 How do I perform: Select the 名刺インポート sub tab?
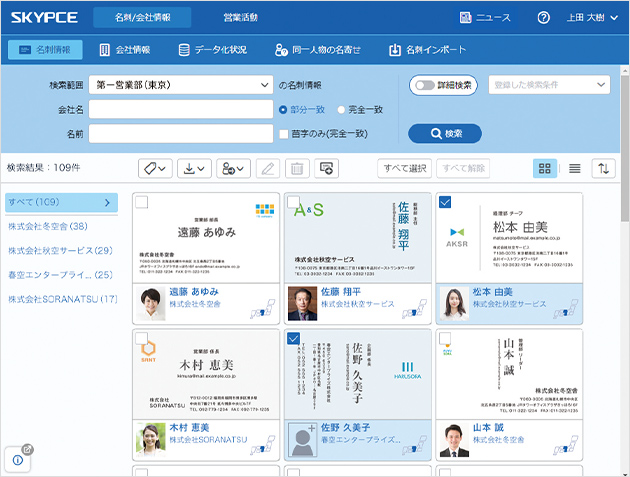[x=428, y=50]
